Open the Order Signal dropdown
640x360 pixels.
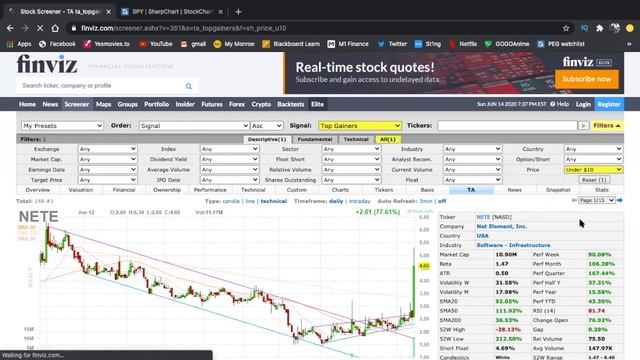[x=194, y=126]
